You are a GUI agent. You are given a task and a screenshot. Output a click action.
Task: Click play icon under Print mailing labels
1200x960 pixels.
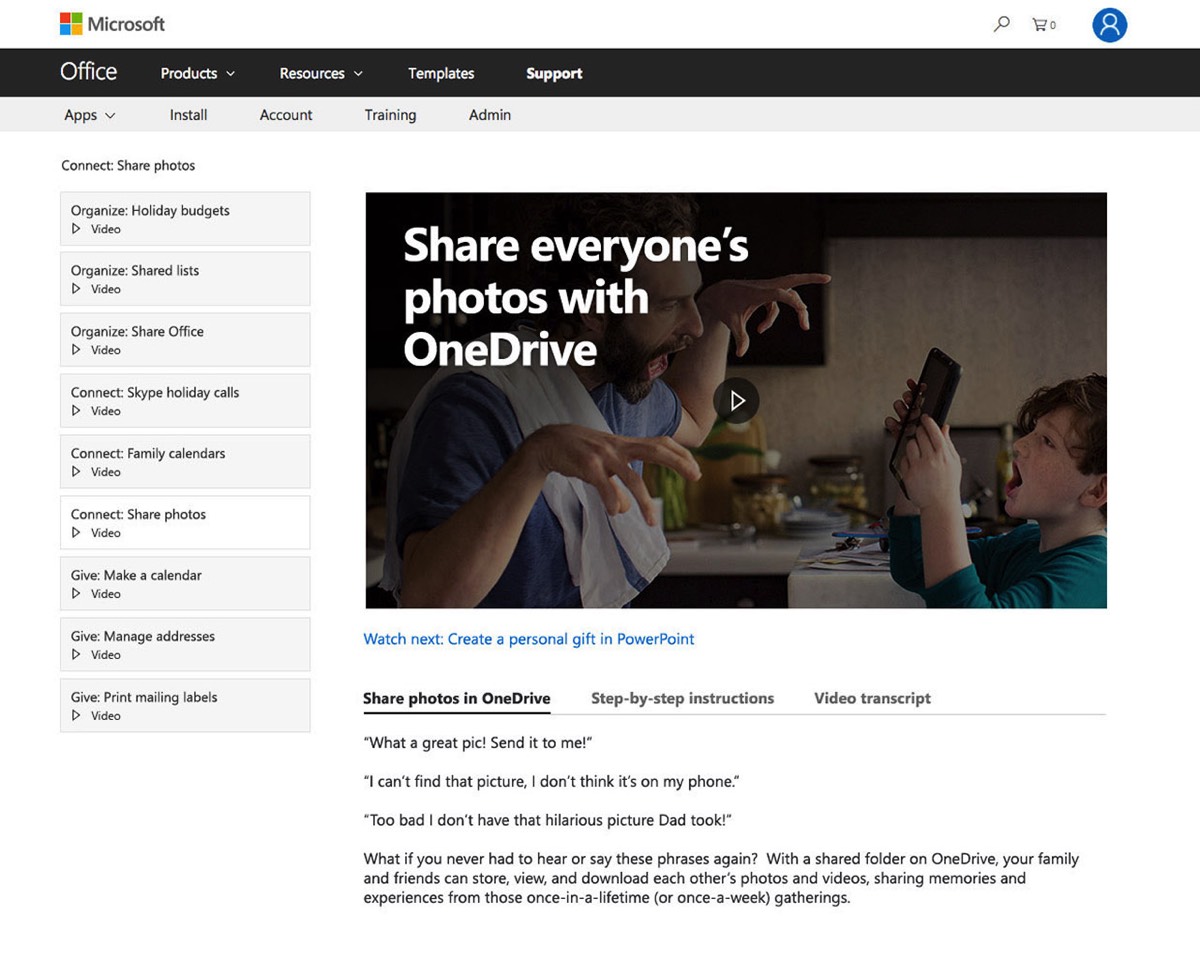tap(76, 716)
